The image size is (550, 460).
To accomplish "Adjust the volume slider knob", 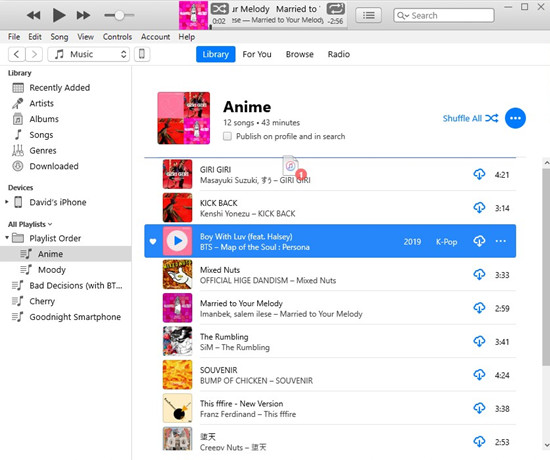I will coord(119,15).
